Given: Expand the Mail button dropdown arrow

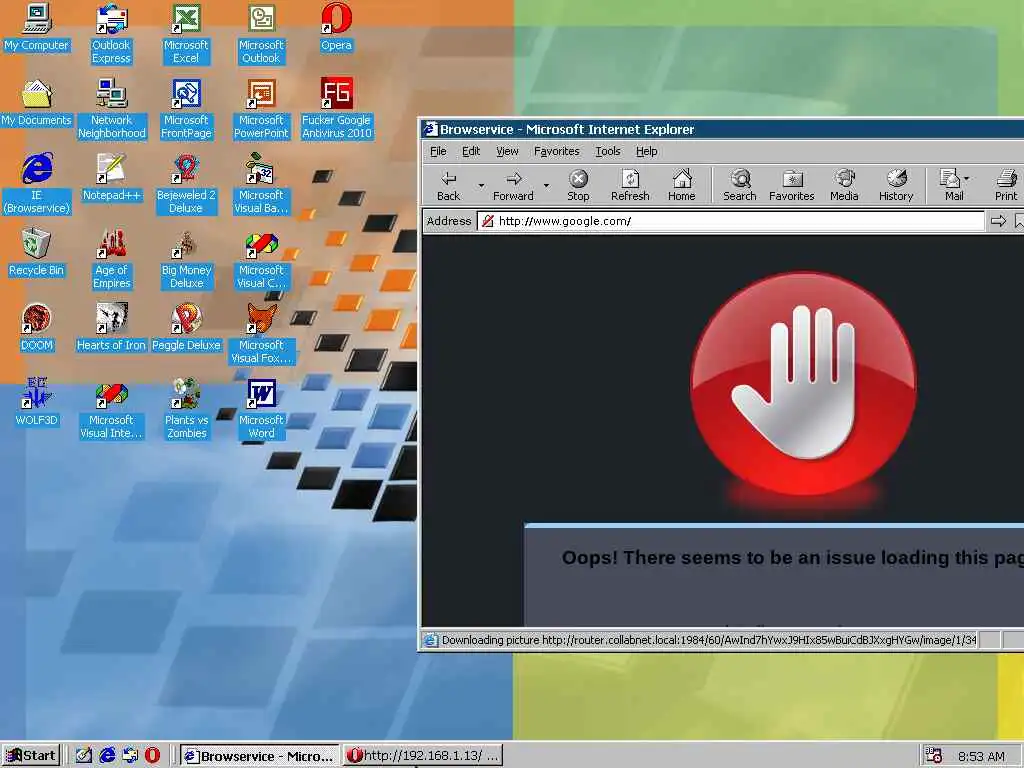Looking at the screenshot, I should 967,178.
